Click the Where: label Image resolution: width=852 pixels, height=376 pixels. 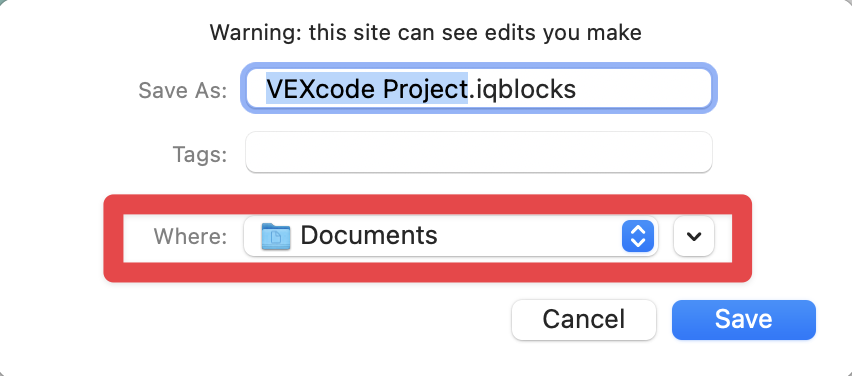pyautogui.click(x=190, y=236)
